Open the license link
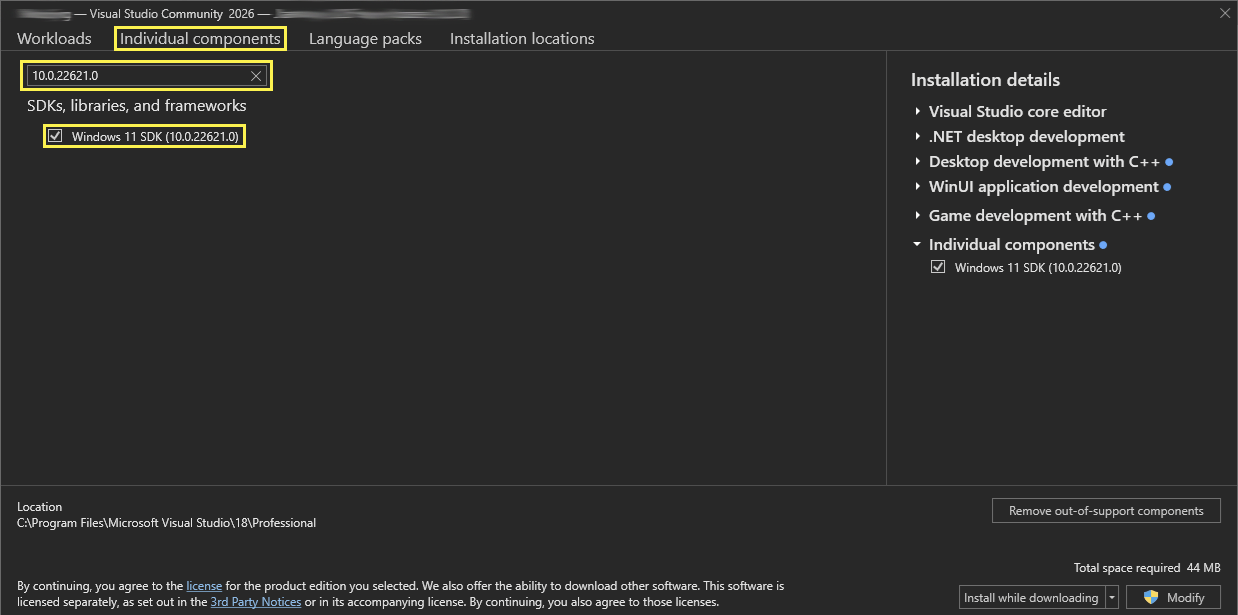 tap(204, 586)
